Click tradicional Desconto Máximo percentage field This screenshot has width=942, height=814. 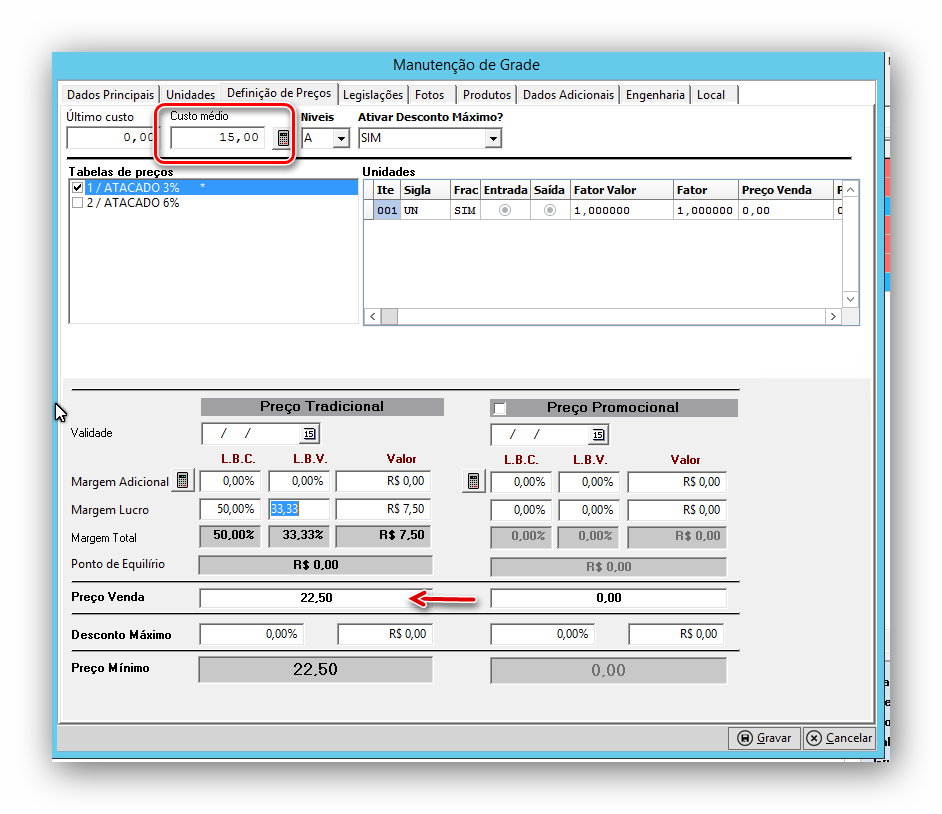coord(252,634)
